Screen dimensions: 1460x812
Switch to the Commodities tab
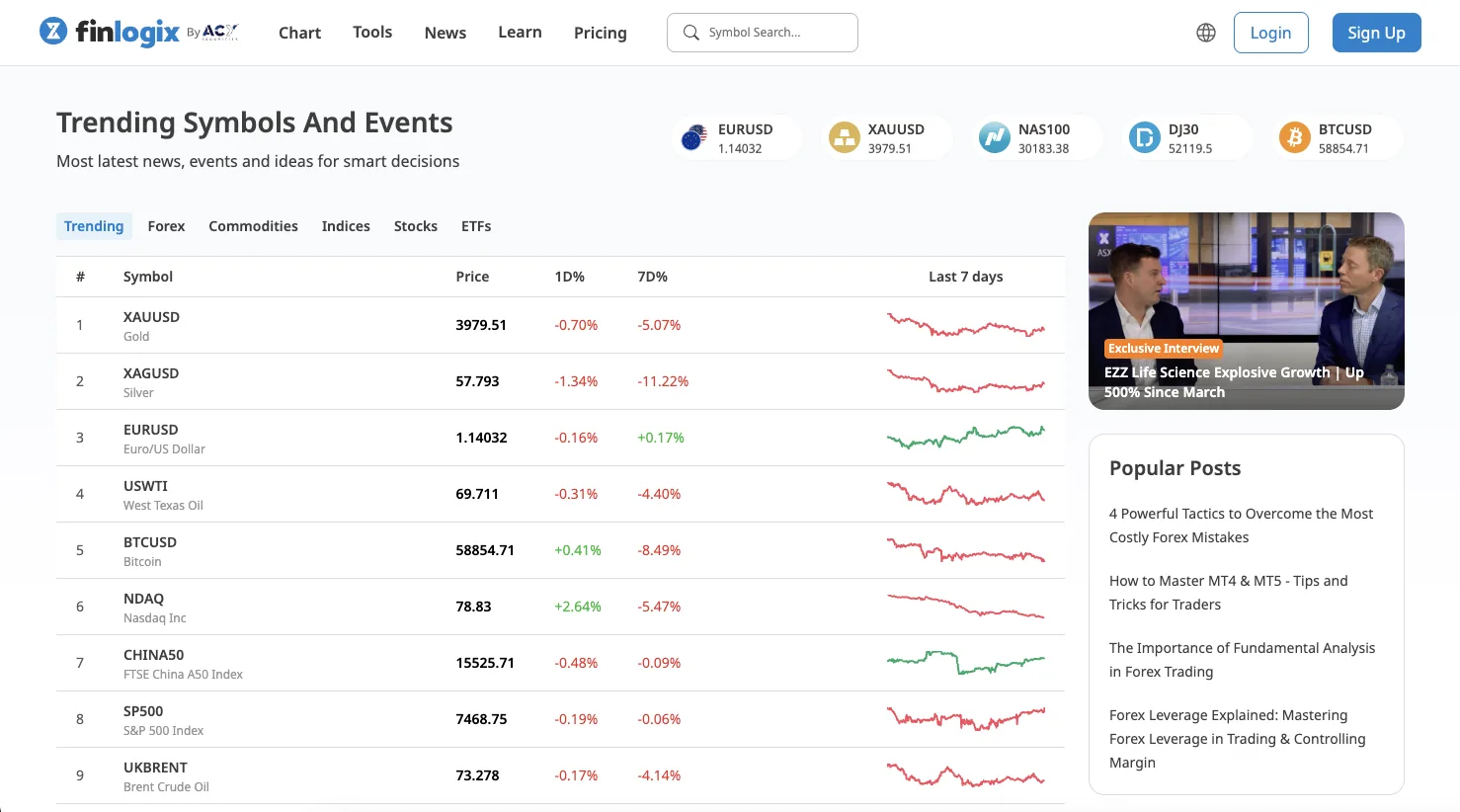[253, 226]
